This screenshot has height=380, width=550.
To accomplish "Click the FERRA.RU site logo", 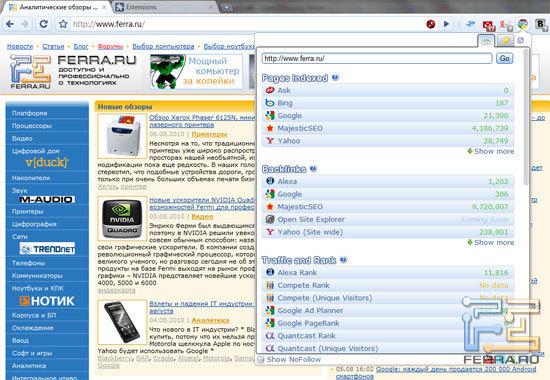I will tap(72, 72).
